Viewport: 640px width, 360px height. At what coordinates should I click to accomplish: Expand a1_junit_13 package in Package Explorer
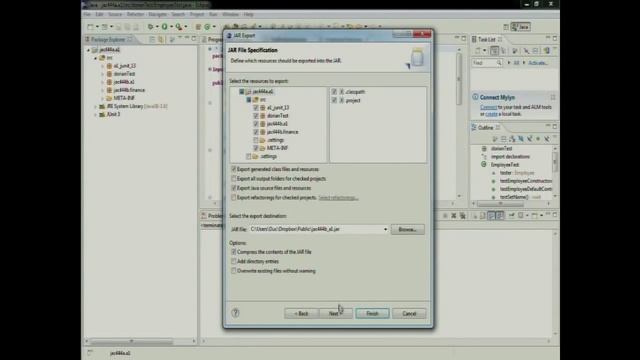tap(102, 66)
